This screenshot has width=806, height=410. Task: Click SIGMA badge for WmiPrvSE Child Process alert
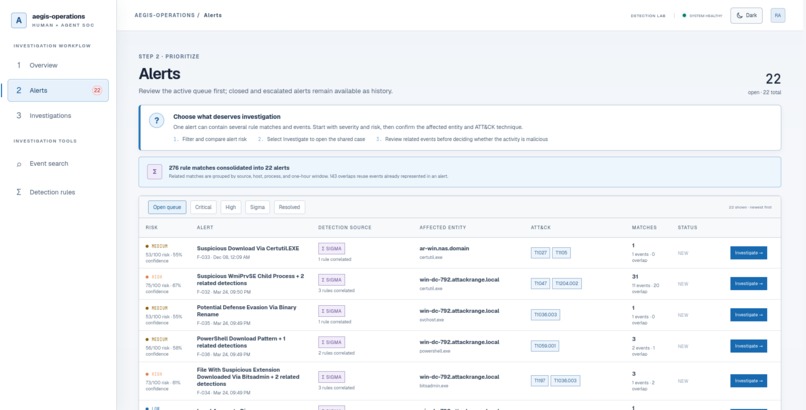pyautogui.click(x=332, y=280)
